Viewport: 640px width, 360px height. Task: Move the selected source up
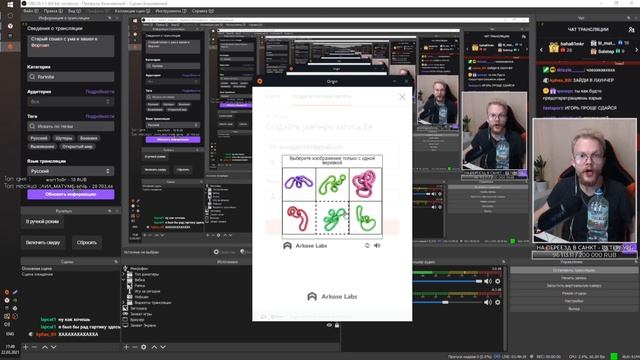pyautogui.click(x=154, y=347)
